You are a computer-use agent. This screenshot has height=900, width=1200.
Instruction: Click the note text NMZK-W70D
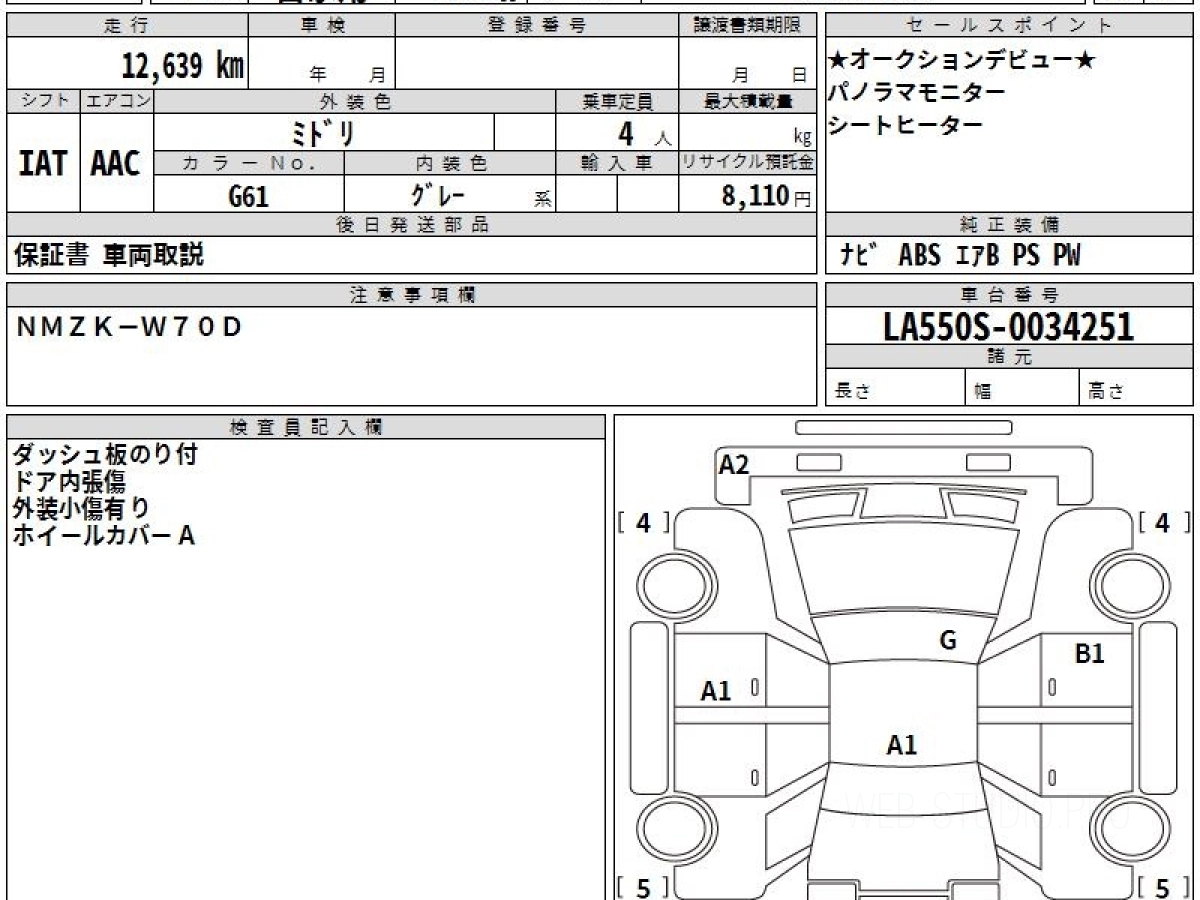click(129, 328)
